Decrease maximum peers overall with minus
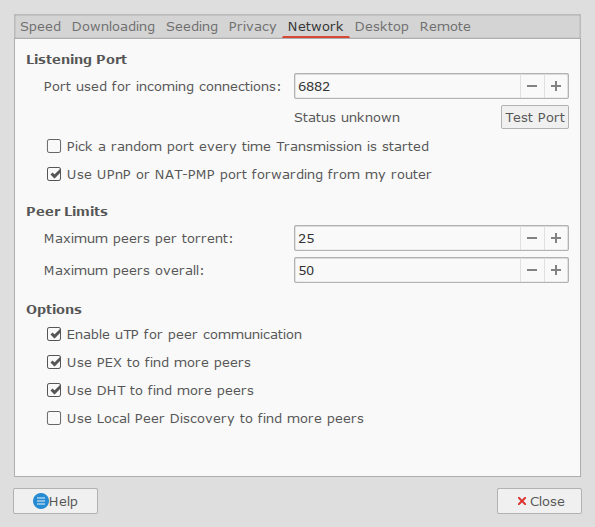This screenshot has height=527, width=595. [532, 270]
